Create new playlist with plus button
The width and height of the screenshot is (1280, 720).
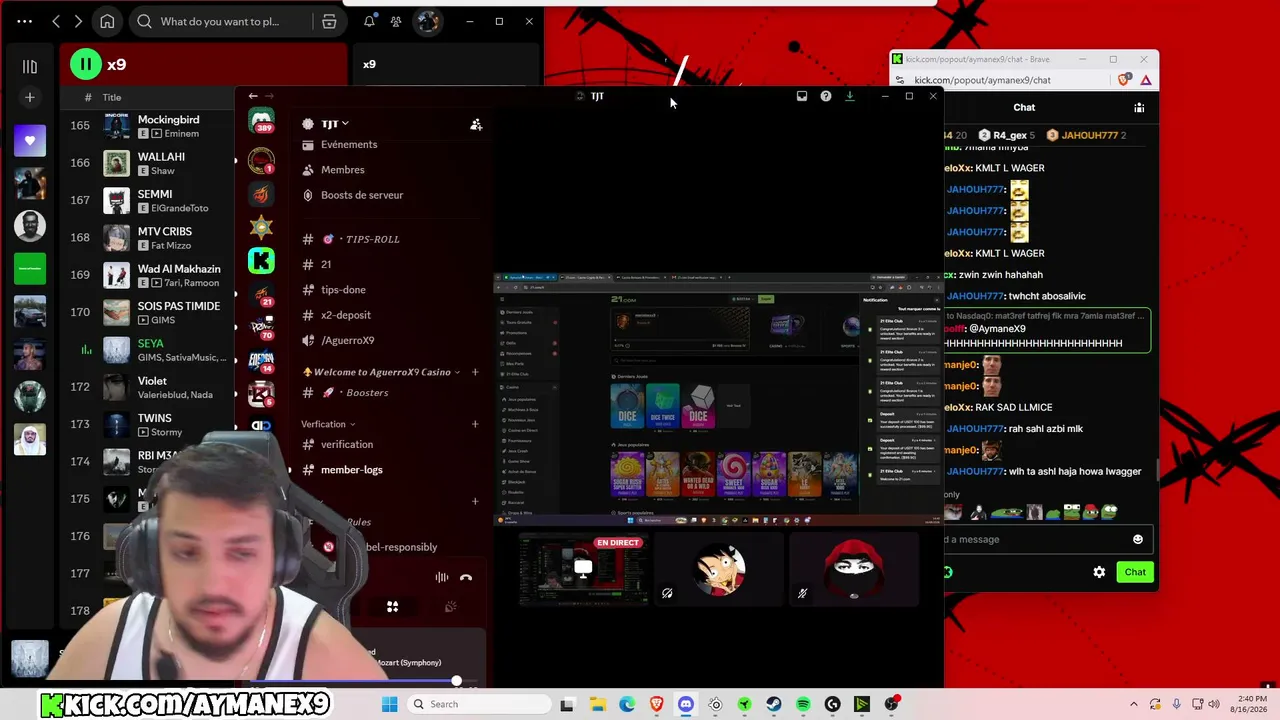[x=30, y=97]
